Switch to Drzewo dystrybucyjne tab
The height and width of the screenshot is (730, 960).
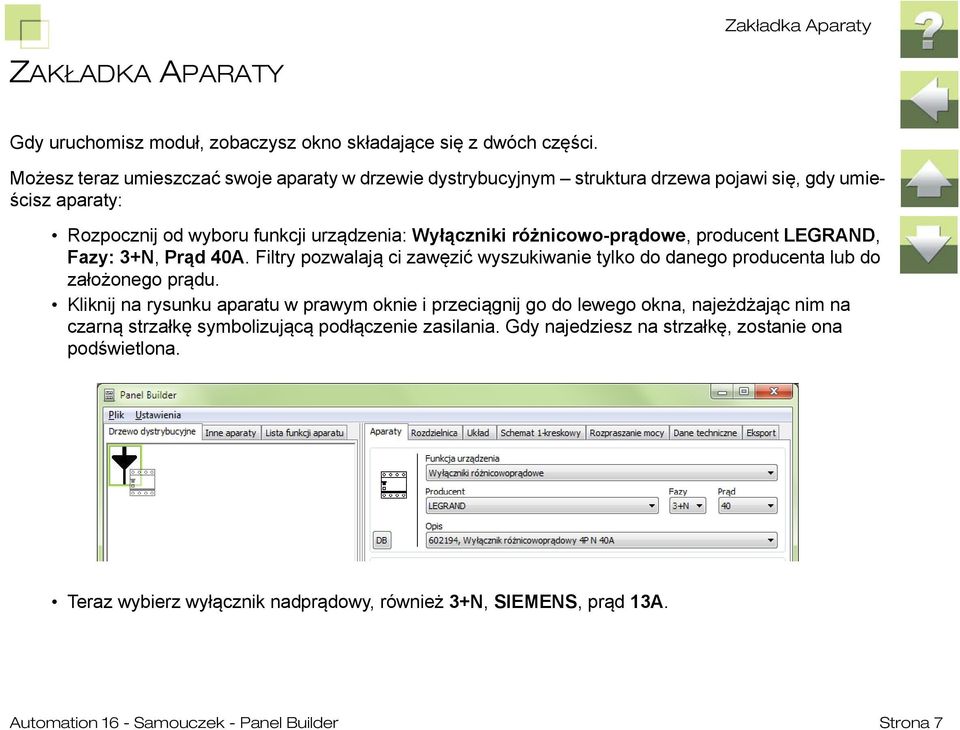(x=152, y=431)
